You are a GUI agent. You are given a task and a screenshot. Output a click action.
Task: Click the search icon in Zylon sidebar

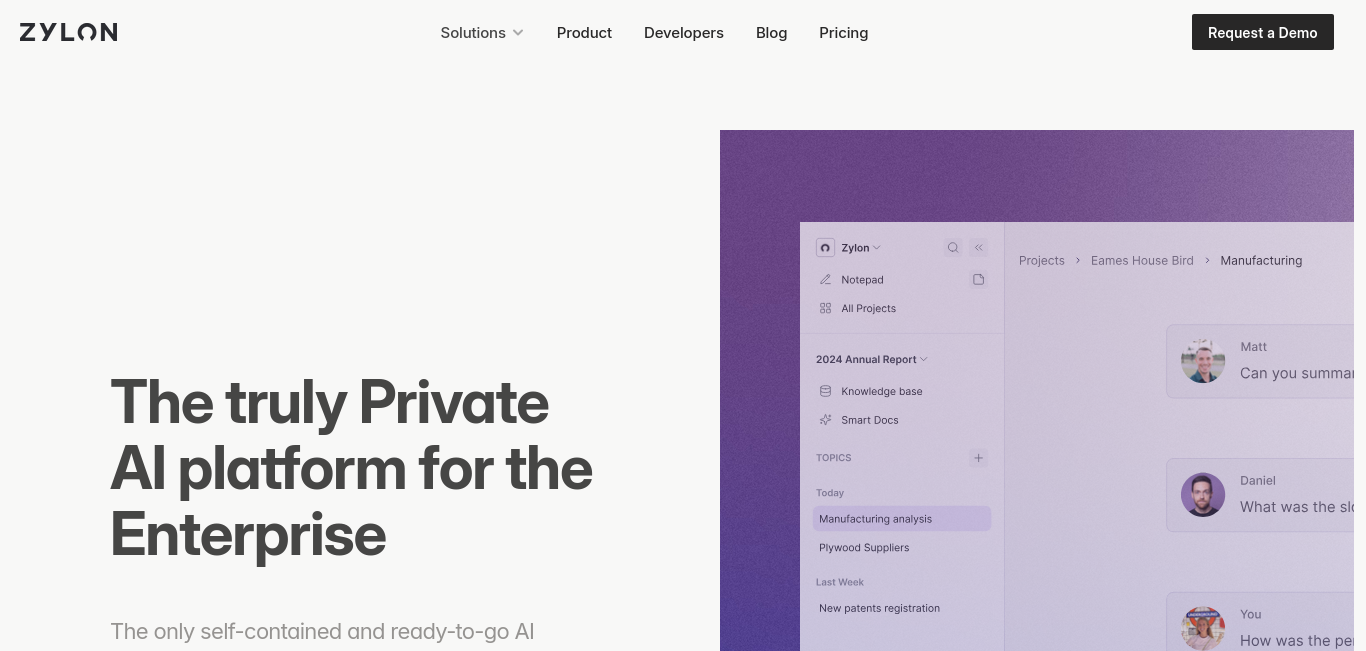pyautogui.click(x=953, y=248)
